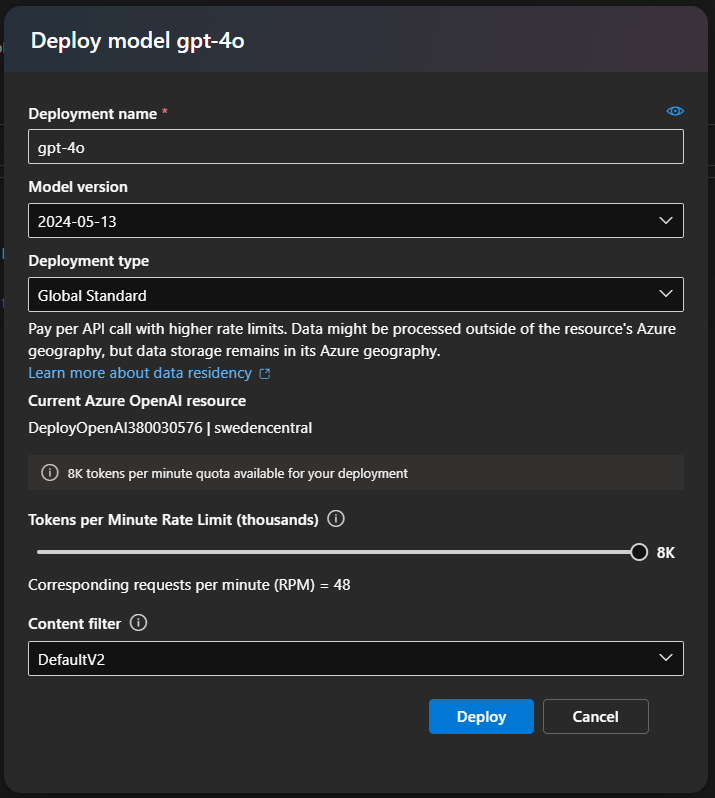The width and height of the screenshot is (715, 798).
Task: Open the Content filter dropdown
Action: point(356,659)
